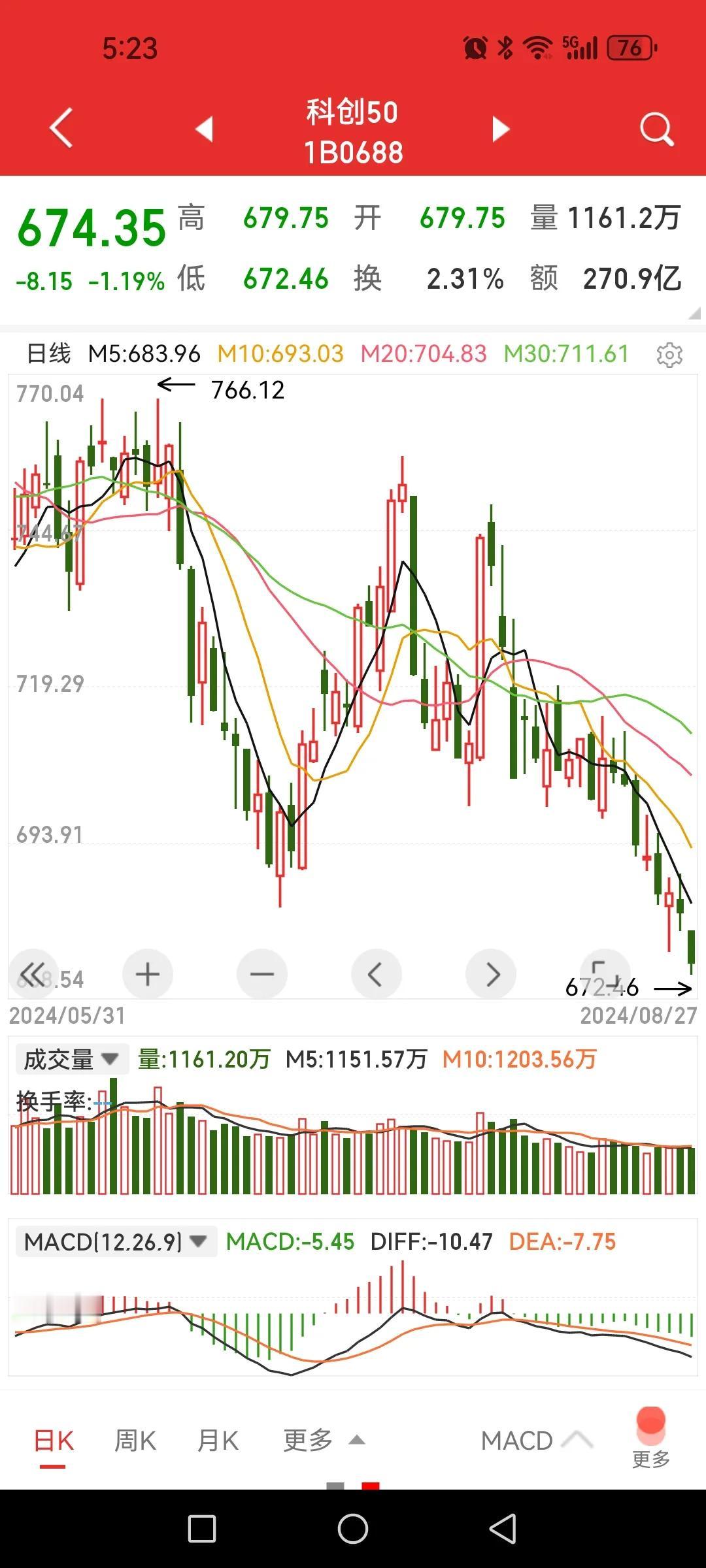Tap the current price 674.35

[x=92, y=229]
